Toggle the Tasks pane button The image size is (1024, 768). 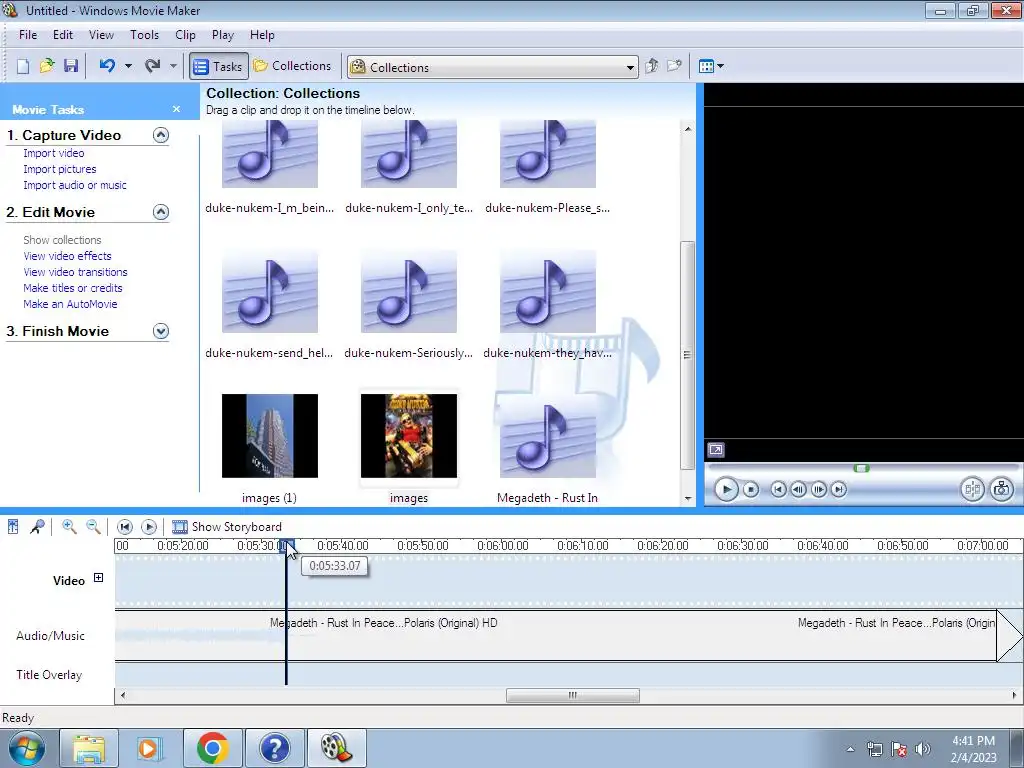[x=219, y=66]
